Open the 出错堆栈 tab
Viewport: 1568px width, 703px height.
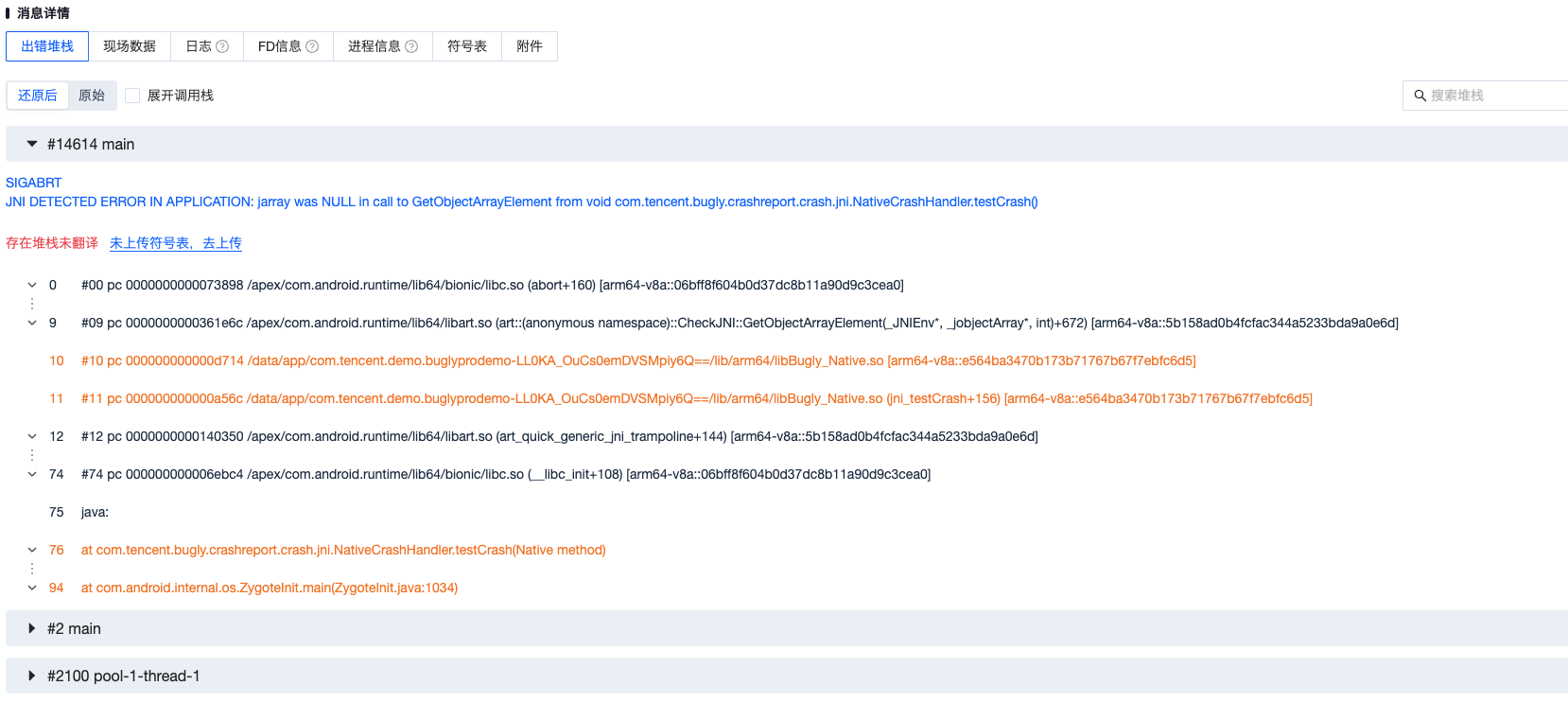point(47,46)
